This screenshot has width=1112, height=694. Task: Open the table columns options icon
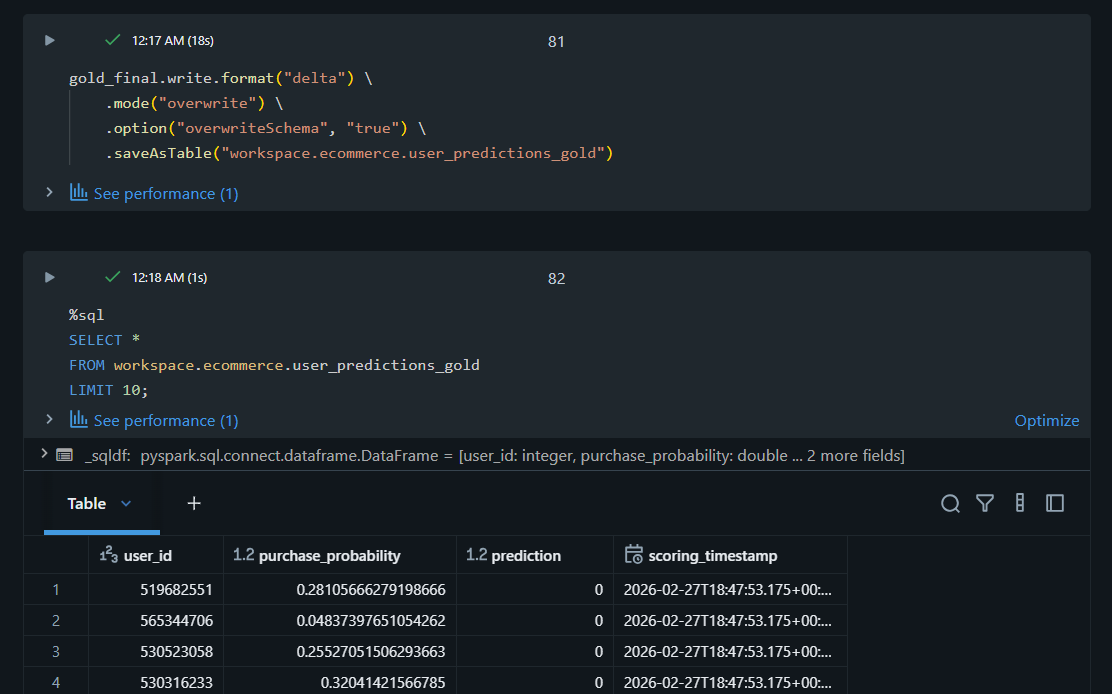tap(1020, 503)
